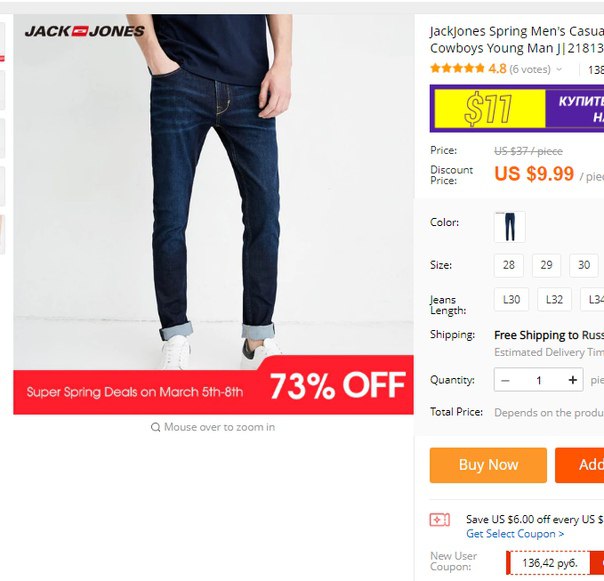Click the red coupon ticket icon
604x581 pixels.
tap(440, 520)
